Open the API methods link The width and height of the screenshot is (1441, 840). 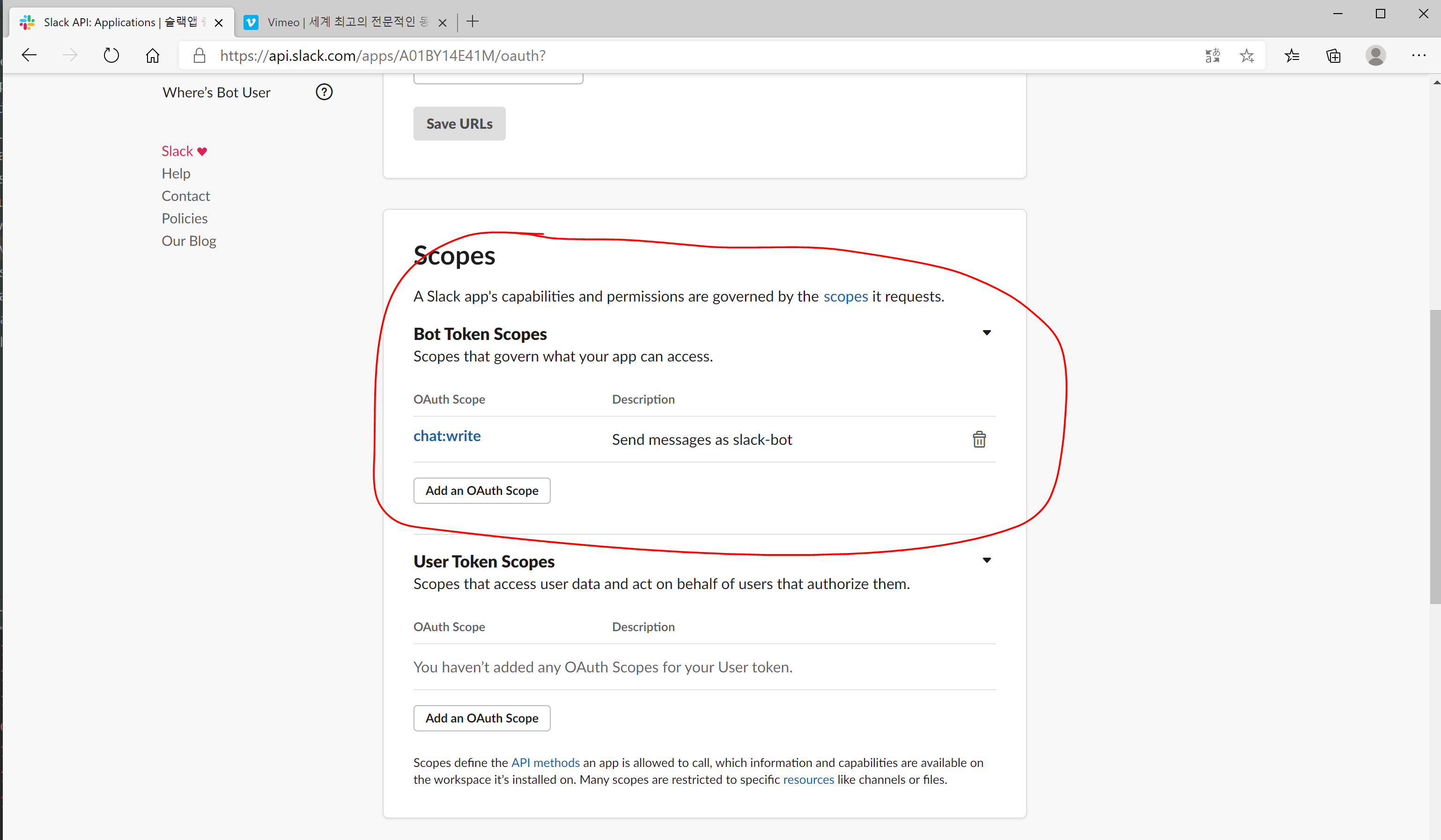tap(545, 762)
